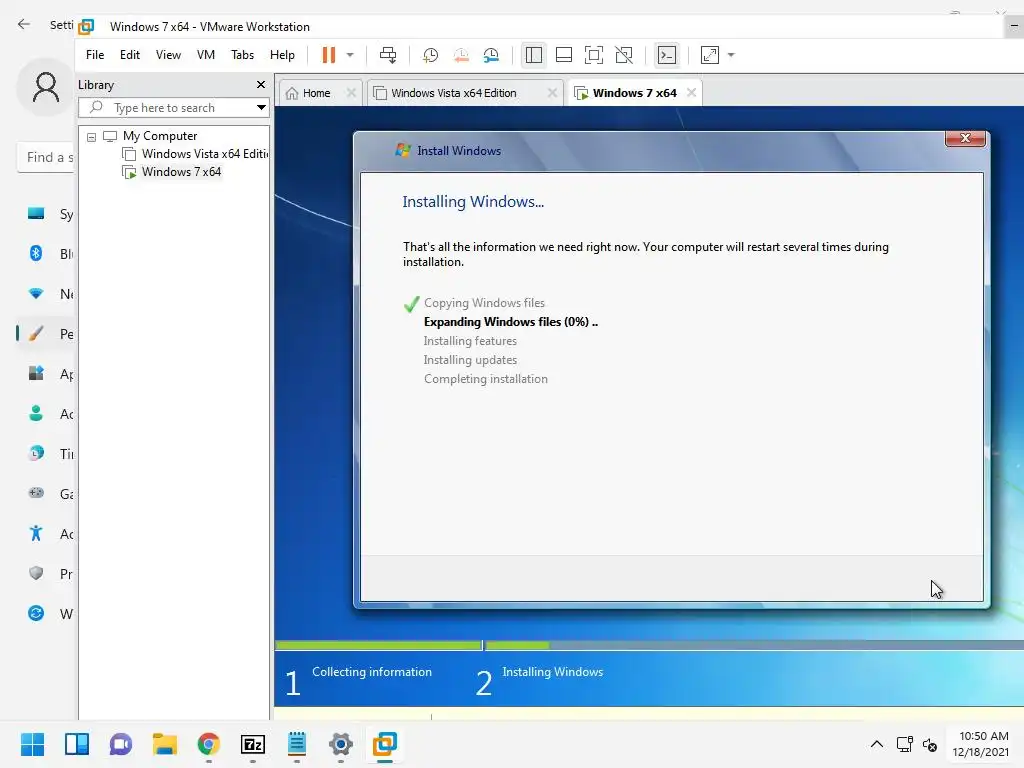Click the Copying Windows files step text
This screenshot has width=1024, height=768.
coord(484,303)
